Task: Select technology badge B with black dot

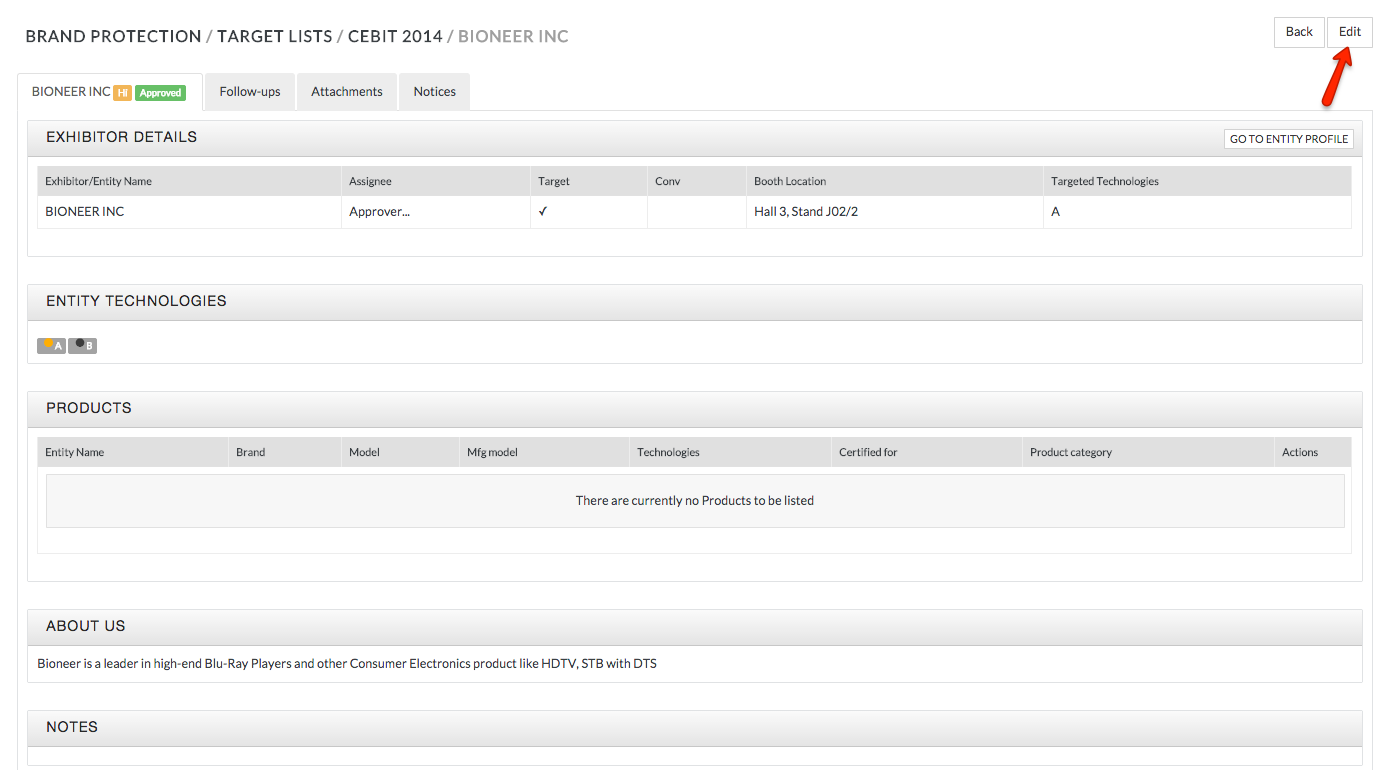Action: (x=83, y=345)
